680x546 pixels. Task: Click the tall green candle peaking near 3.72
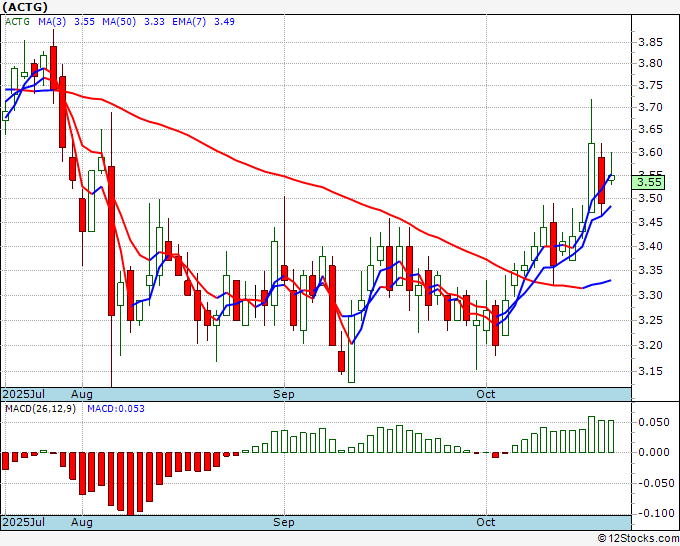(x=591, y=178)
